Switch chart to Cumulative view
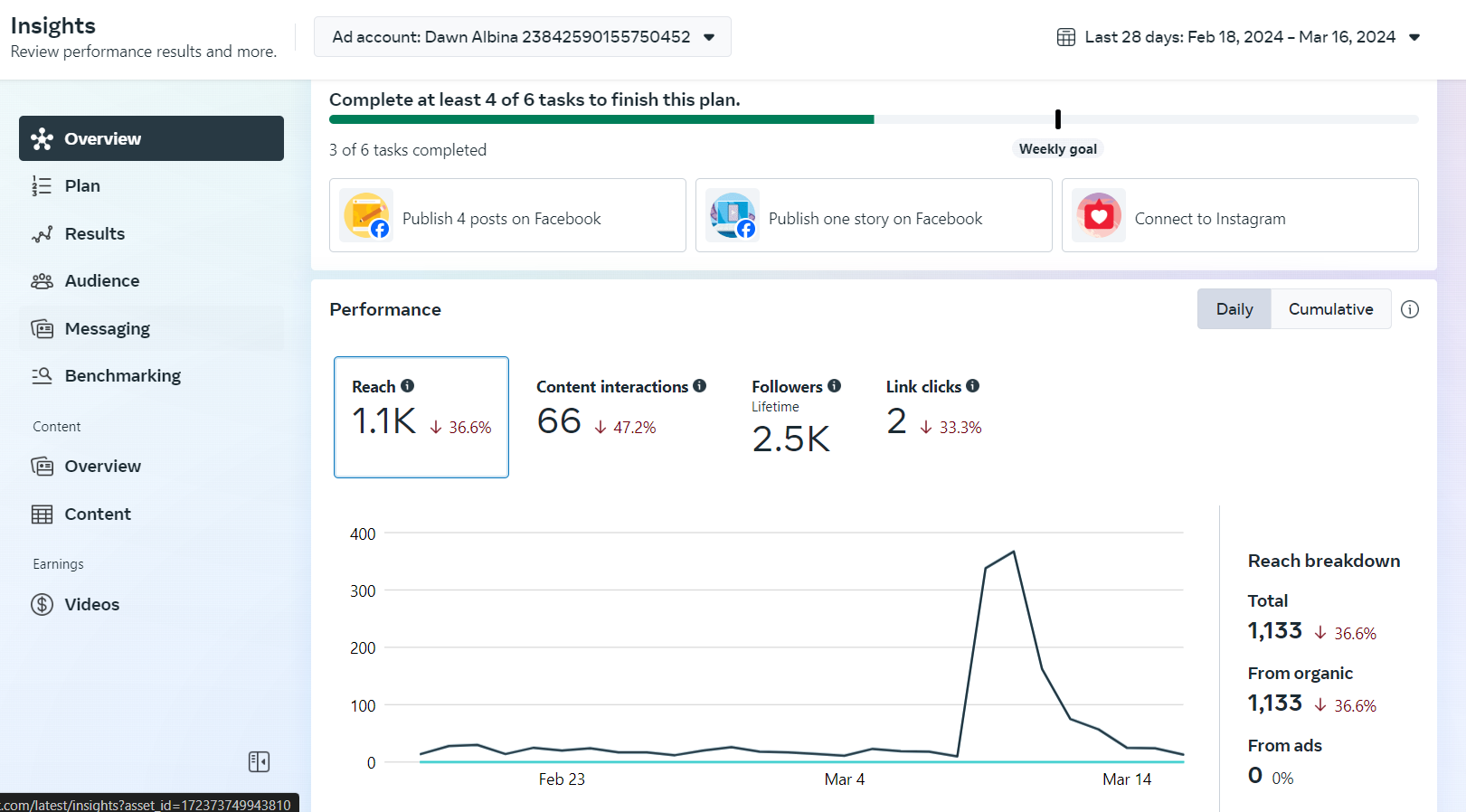 point(1330,309)
